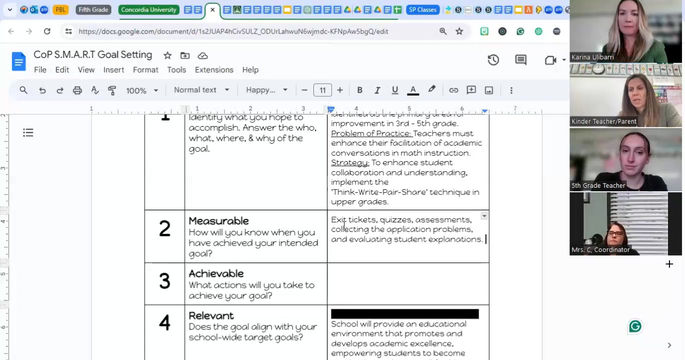Redo the last action
This screenshot has height=360, width=685.
(x=60, y=90)
